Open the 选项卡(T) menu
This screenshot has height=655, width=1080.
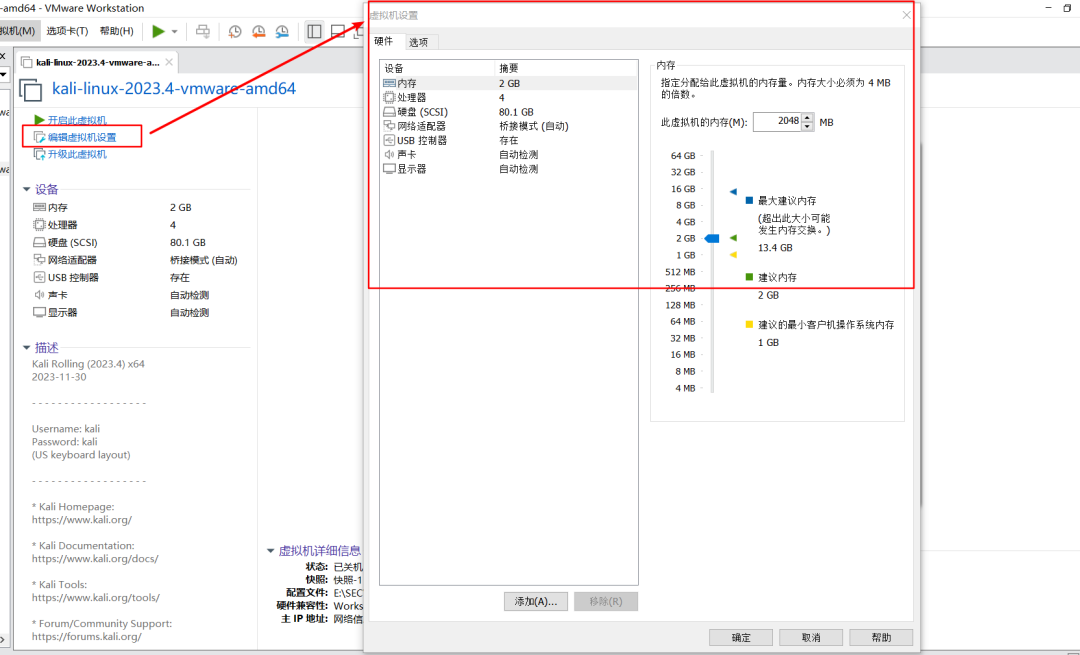[x=67, y=31]
